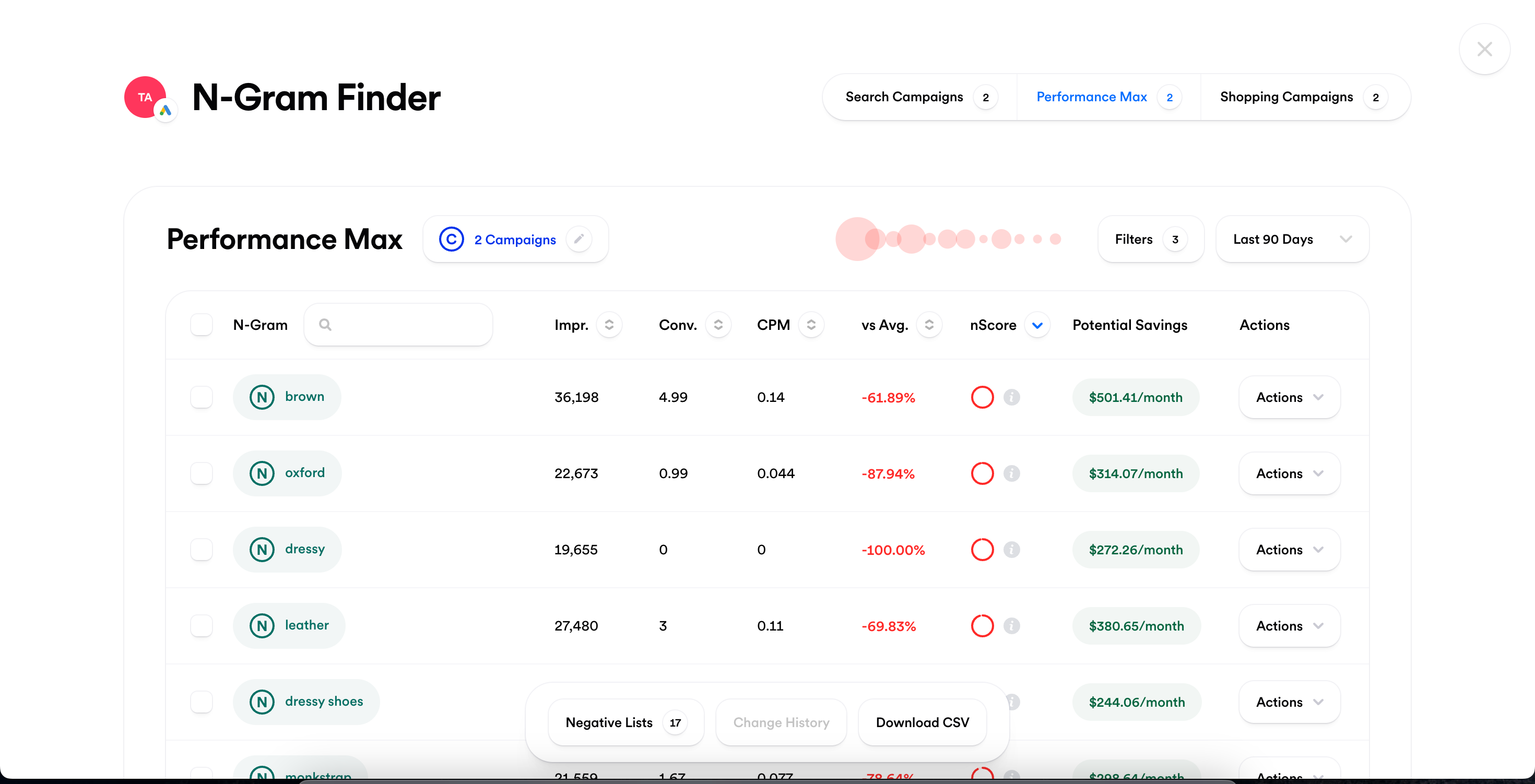The image size is (1535, 784).
Task: Click the N-Gram search input field
Action: pos(405,325)
